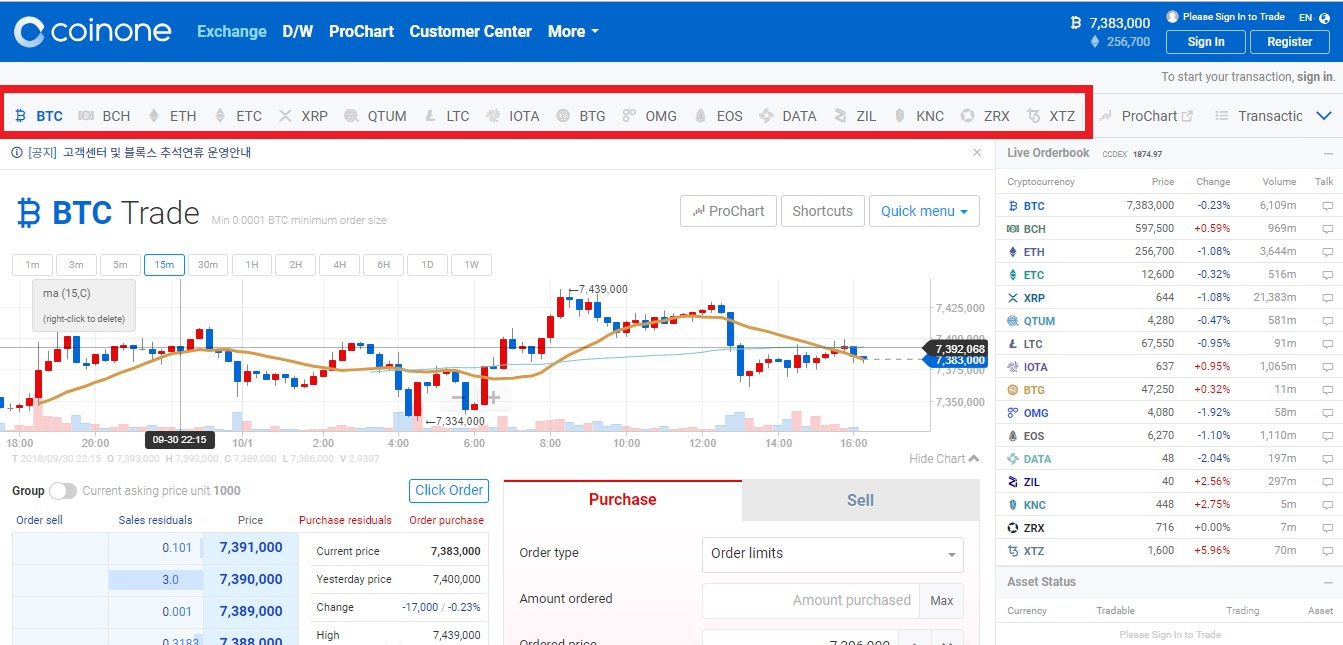Select the XRP coin tab
This screenshot has height=645, width=1343.
point(303,116)
